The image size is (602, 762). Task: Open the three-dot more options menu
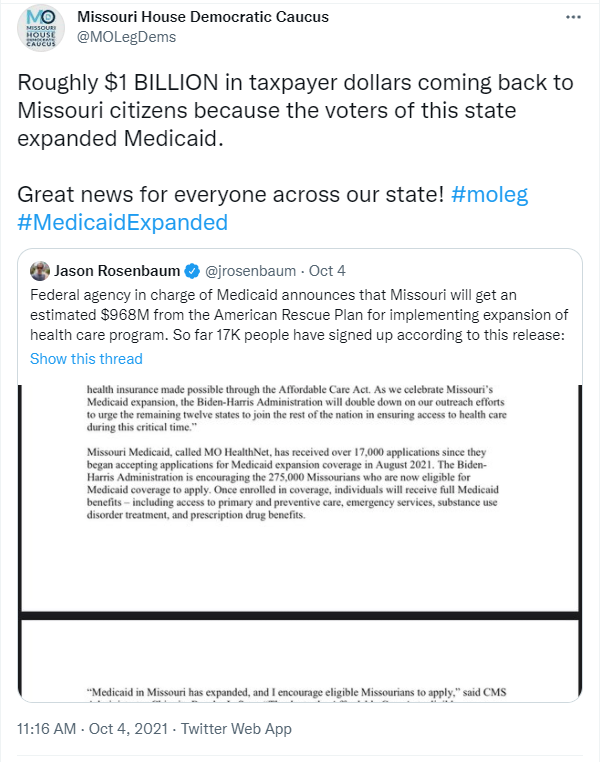pos(572,19)
